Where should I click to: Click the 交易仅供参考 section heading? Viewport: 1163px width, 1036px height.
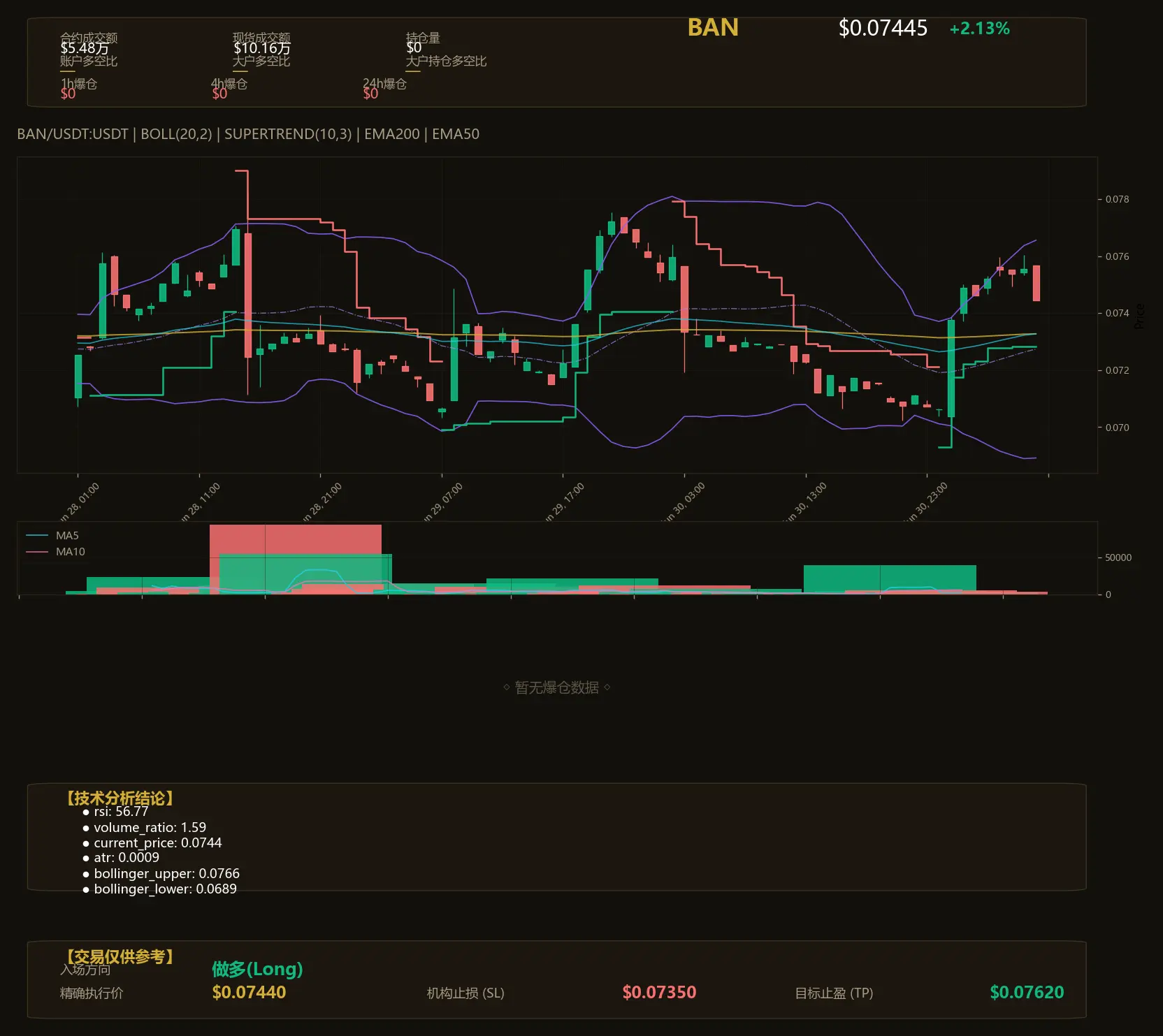tap(120, 956)
